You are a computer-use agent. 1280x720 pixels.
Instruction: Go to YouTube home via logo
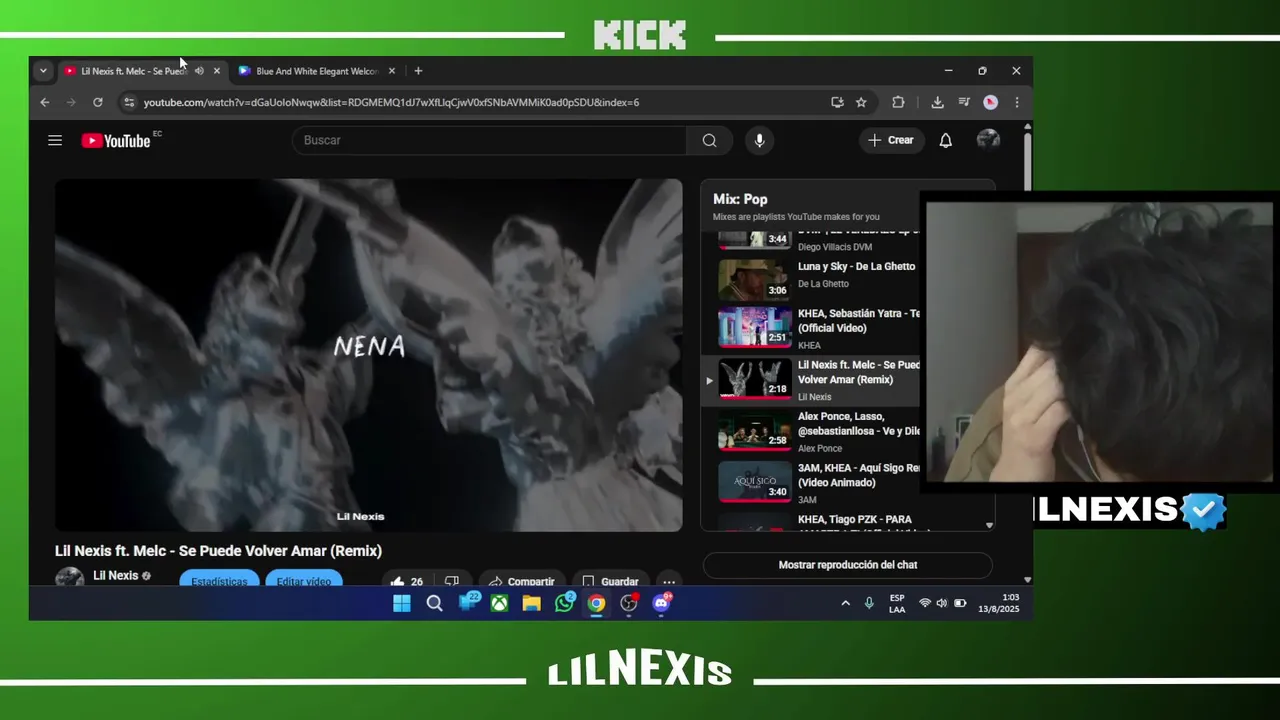(116, 141)
